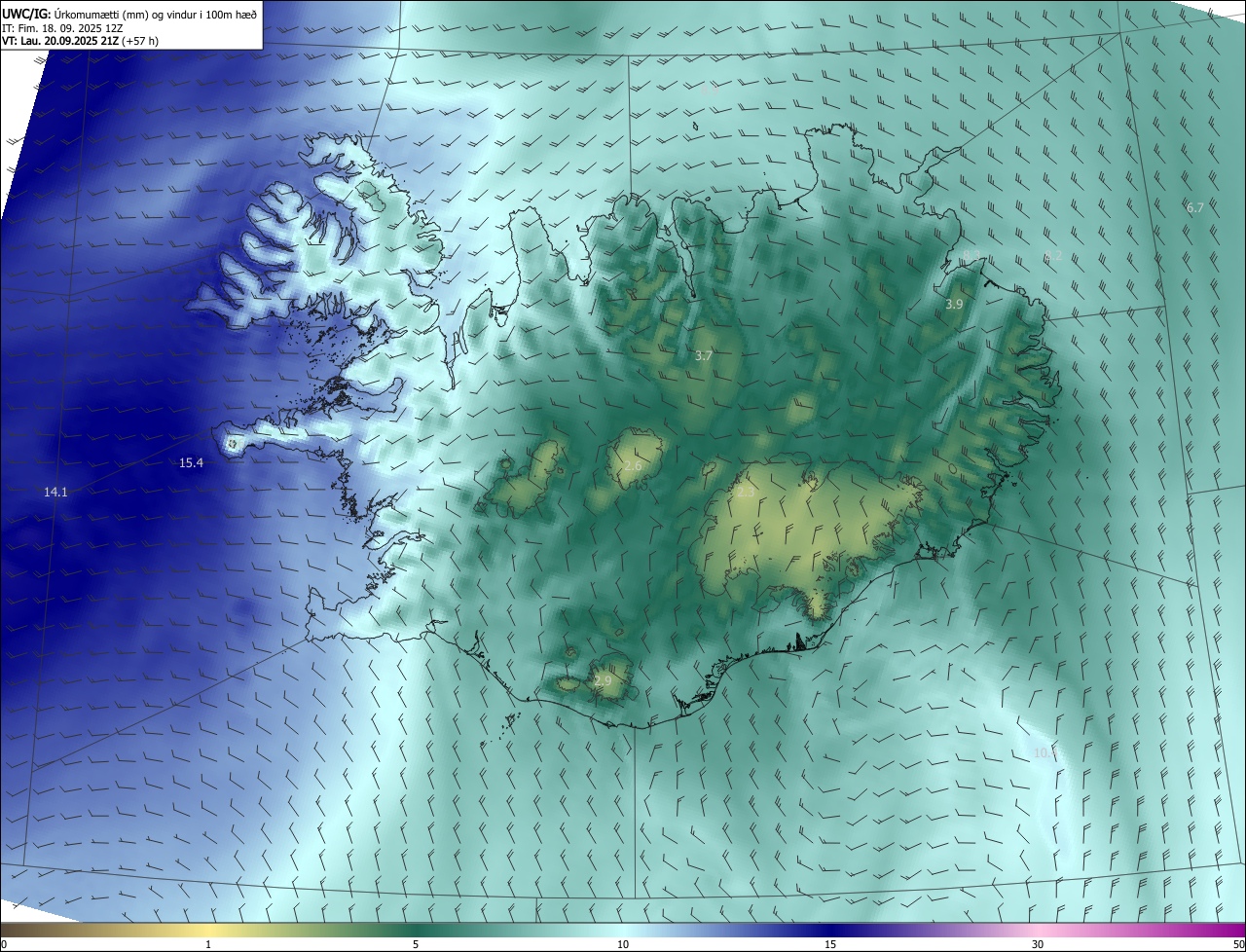1246x952 pixels.
Task: Click the title line 'UWC/IG: Úrkomumætti (mm) og vindur i 100m hæð'
Action: (x=129, y=14)
